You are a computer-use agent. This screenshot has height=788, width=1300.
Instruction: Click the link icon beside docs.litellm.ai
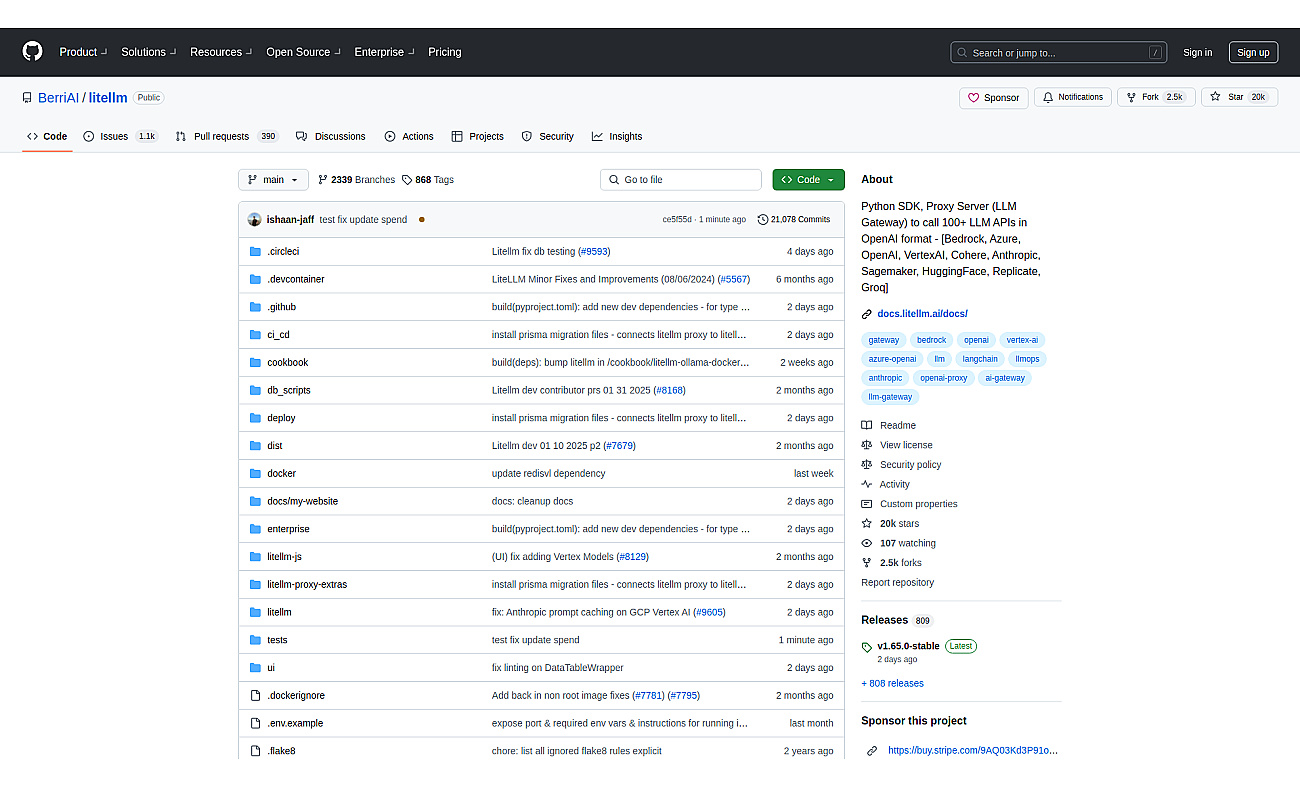tap(867, 314)
